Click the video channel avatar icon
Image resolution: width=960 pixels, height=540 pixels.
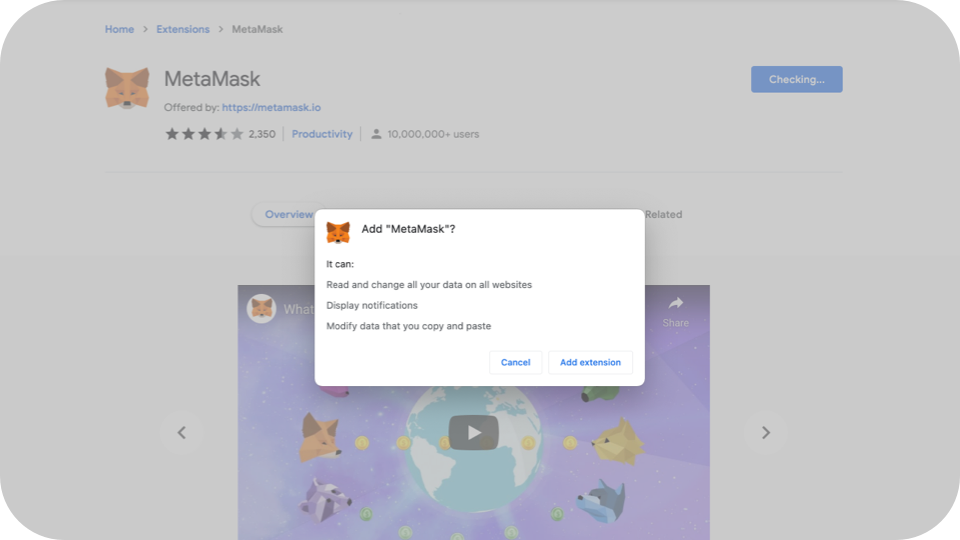261,309
